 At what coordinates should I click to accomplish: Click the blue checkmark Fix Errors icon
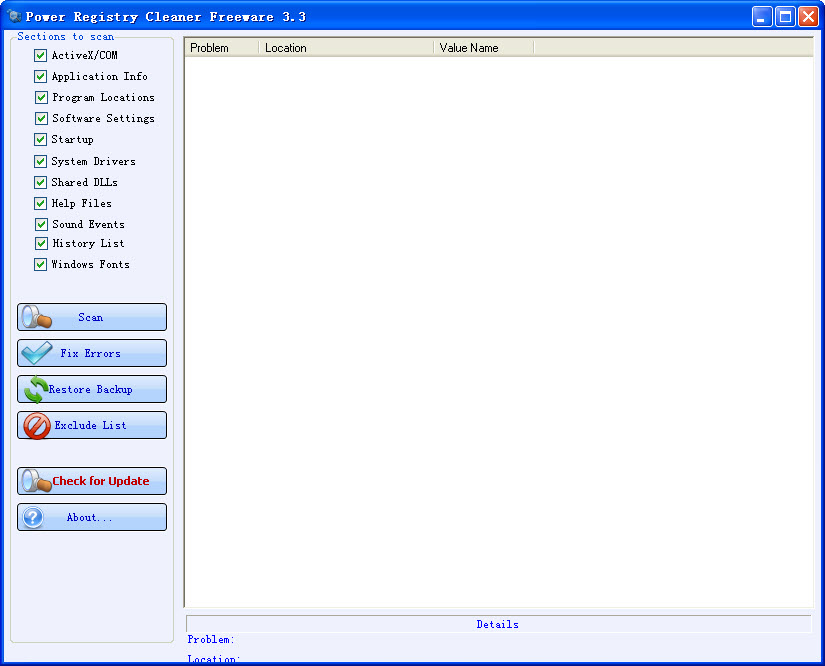point(37,353)
